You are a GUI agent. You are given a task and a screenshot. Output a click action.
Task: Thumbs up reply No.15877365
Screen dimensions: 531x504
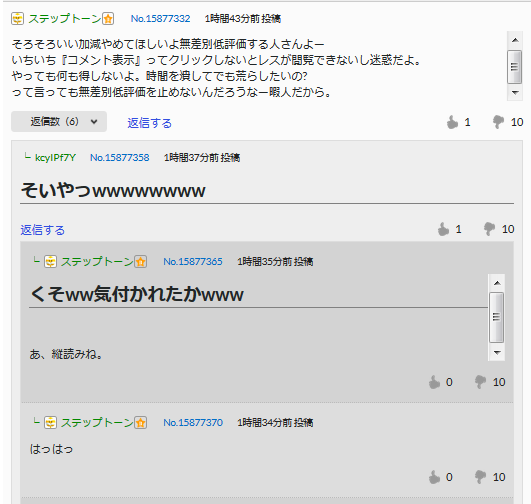(434, 382)
